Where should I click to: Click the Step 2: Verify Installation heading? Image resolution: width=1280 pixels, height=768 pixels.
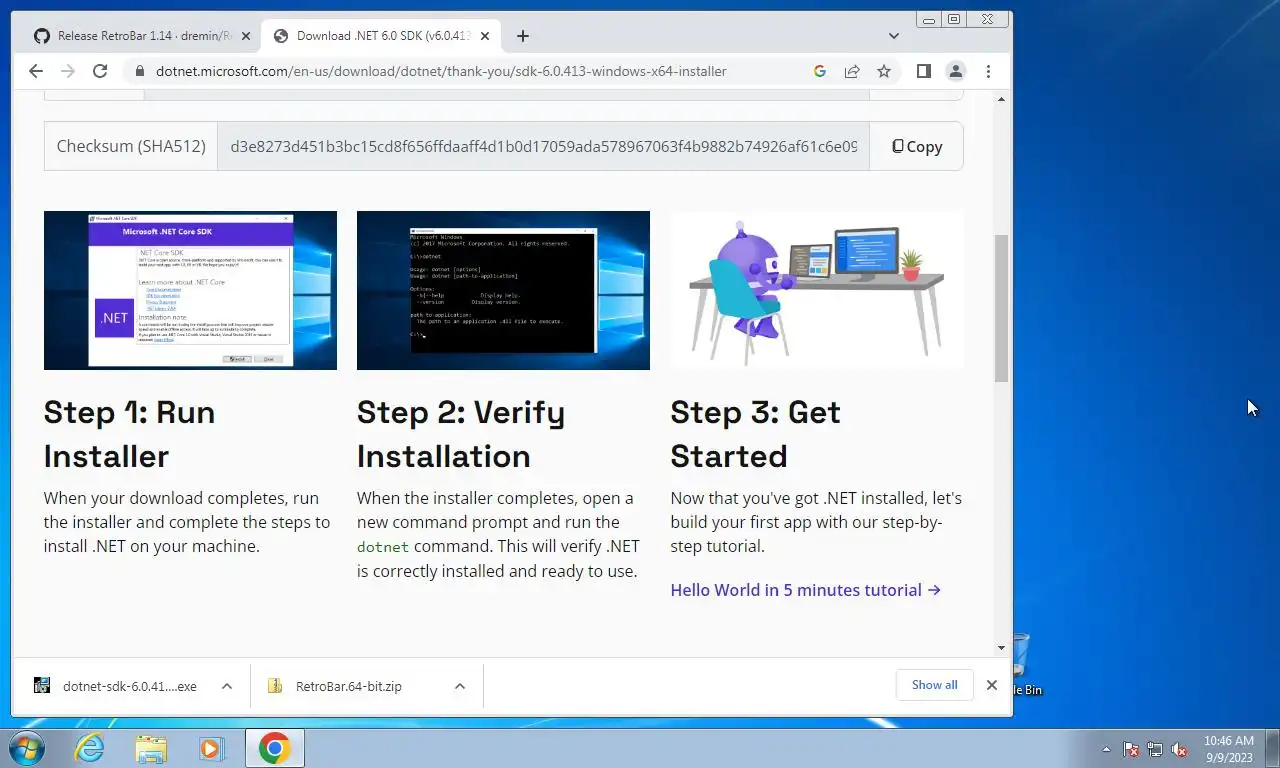pos(461,434)
